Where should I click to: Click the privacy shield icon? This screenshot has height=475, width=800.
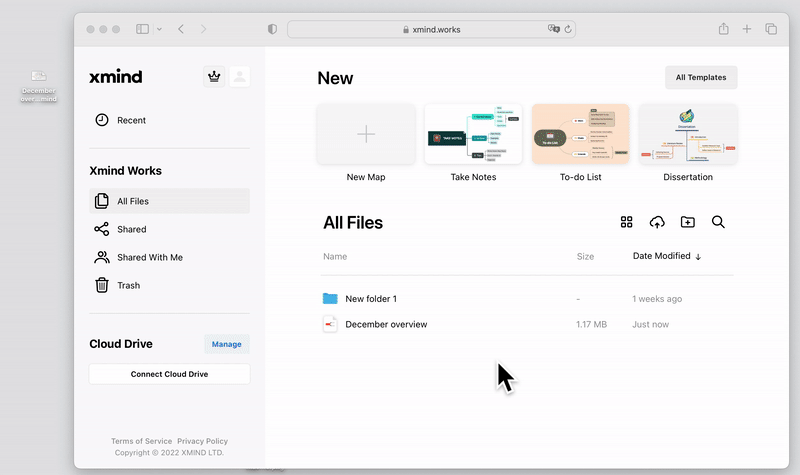click(x=272, y=29)
